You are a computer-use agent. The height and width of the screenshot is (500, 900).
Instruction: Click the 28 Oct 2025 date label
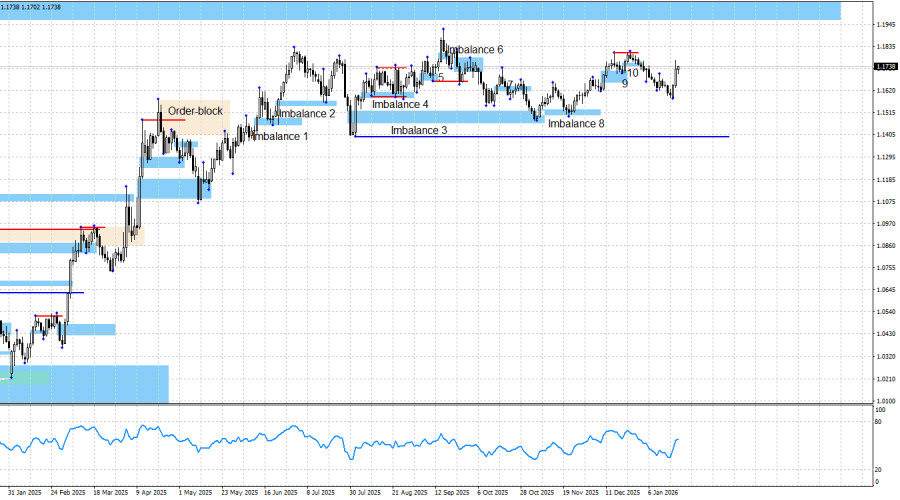537,493
